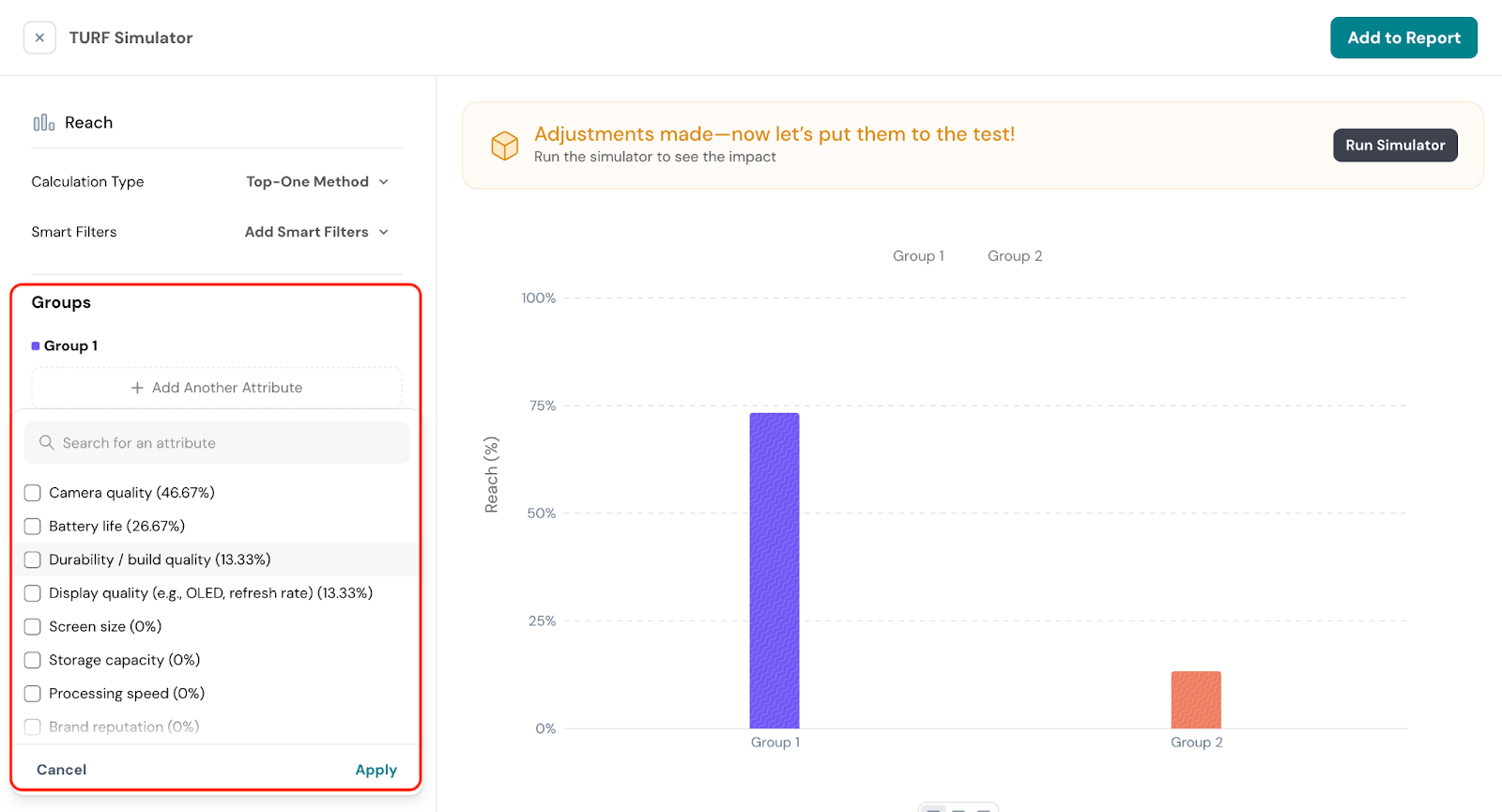The image size is (1502, 812).
Task: Cancel the attribute selection
Action: click(62, 770)
